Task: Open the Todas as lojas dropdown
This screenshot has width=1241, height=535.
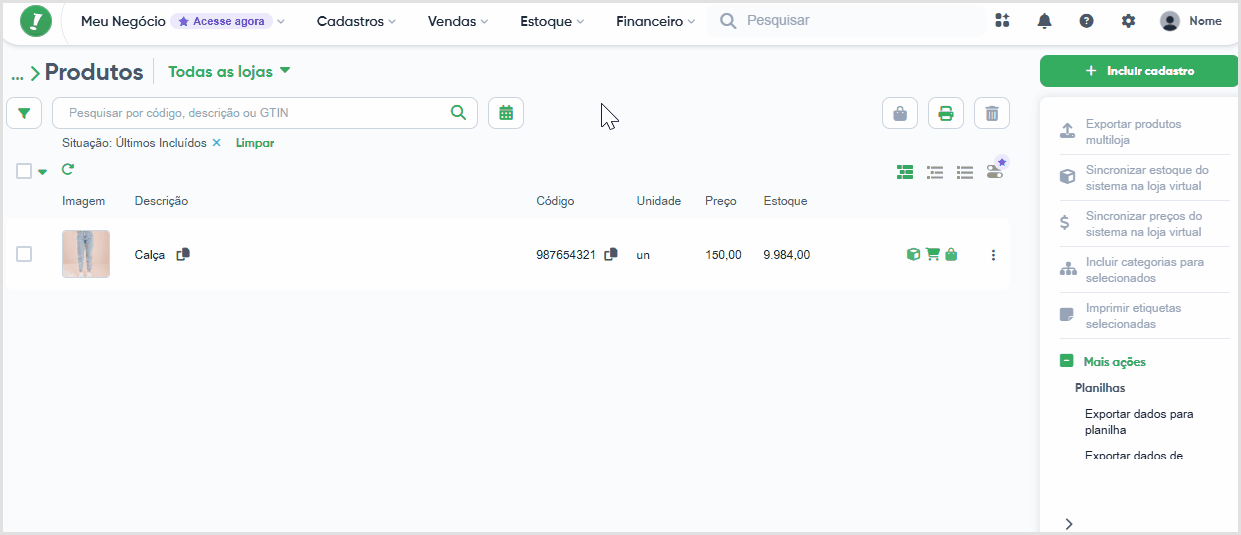Action: [x=229, y=71]
